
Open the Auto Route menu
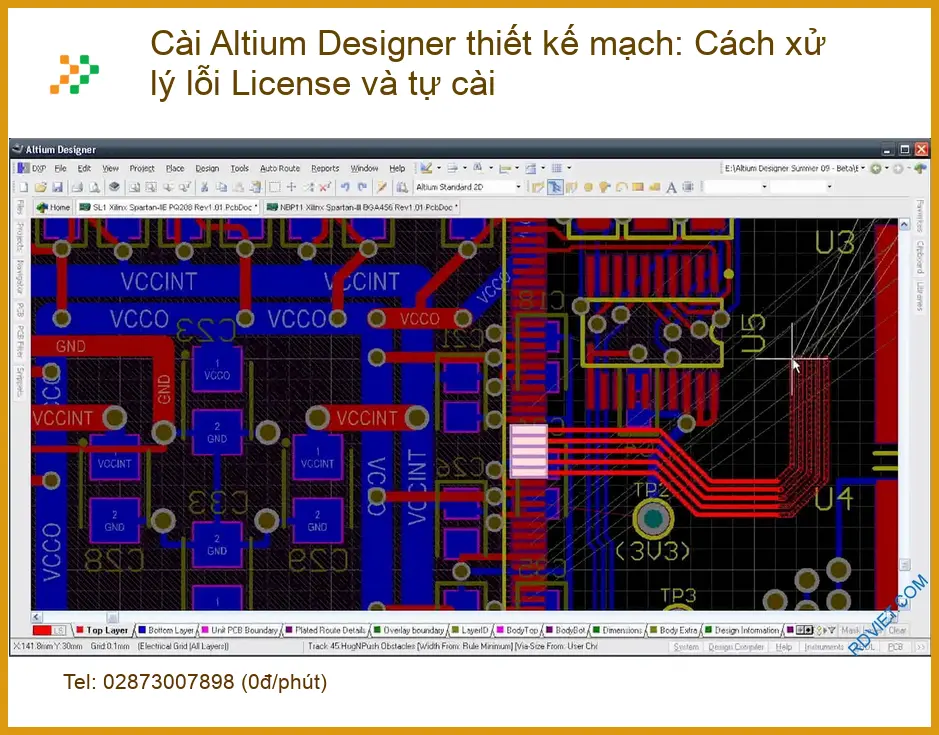click(280, 169)
